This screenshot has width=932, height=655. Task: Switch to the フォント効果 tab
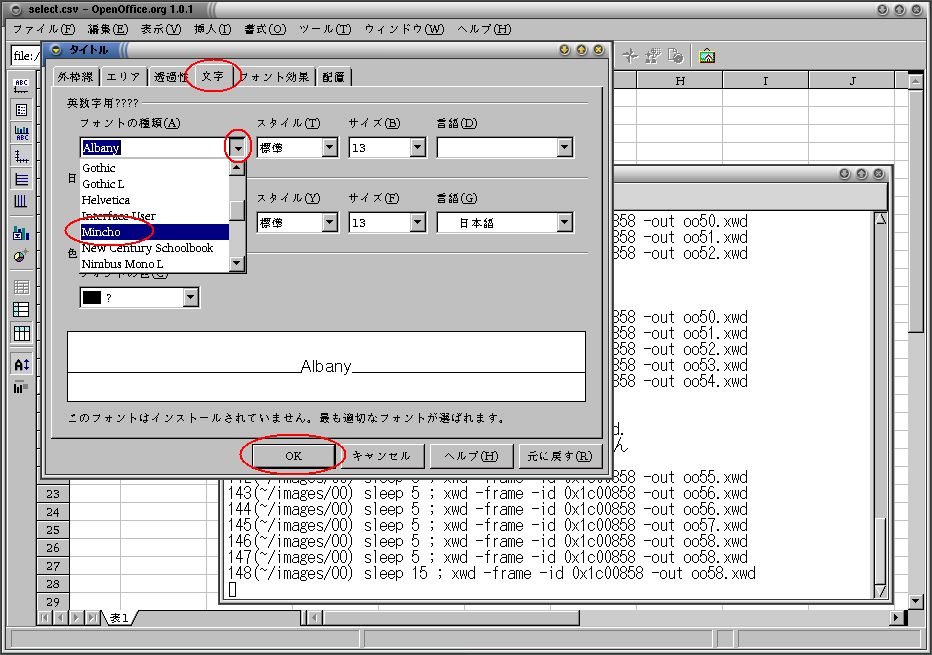point(275,77)
